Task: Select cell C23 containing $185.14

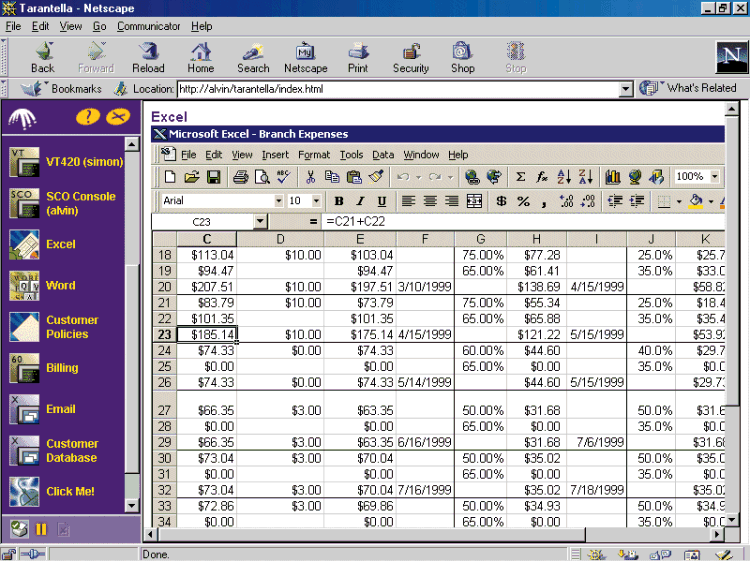Action: 207,334
